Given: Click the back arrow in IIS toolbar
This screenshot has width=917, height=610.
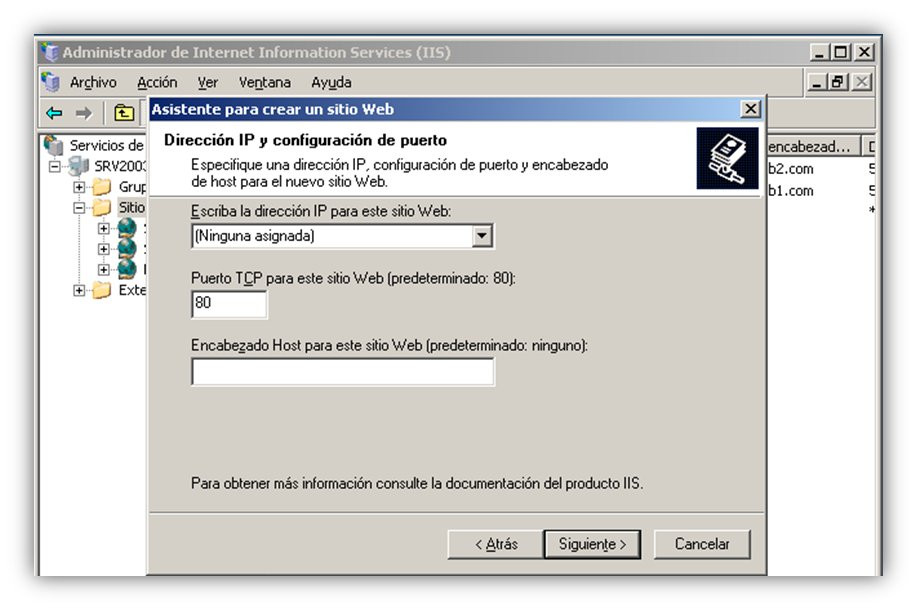Looking at the screenshot, I should (54, 112).
